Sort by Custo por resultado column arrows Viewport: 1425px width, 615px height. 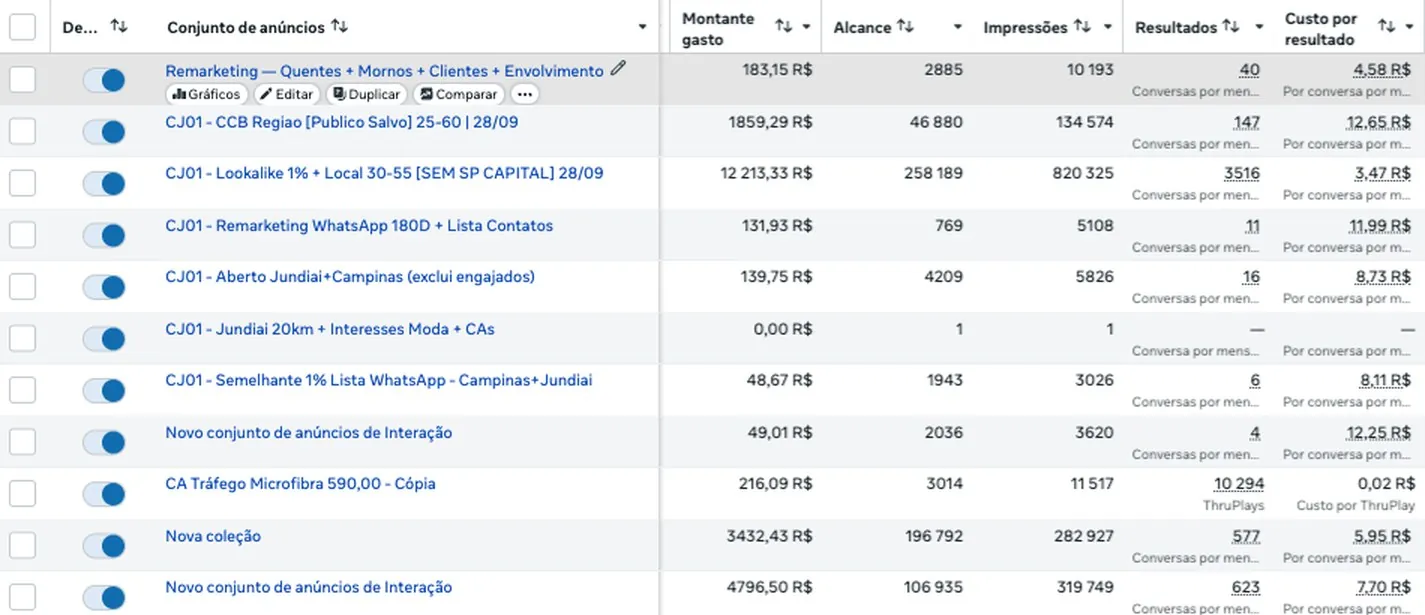coord(1386,27)
